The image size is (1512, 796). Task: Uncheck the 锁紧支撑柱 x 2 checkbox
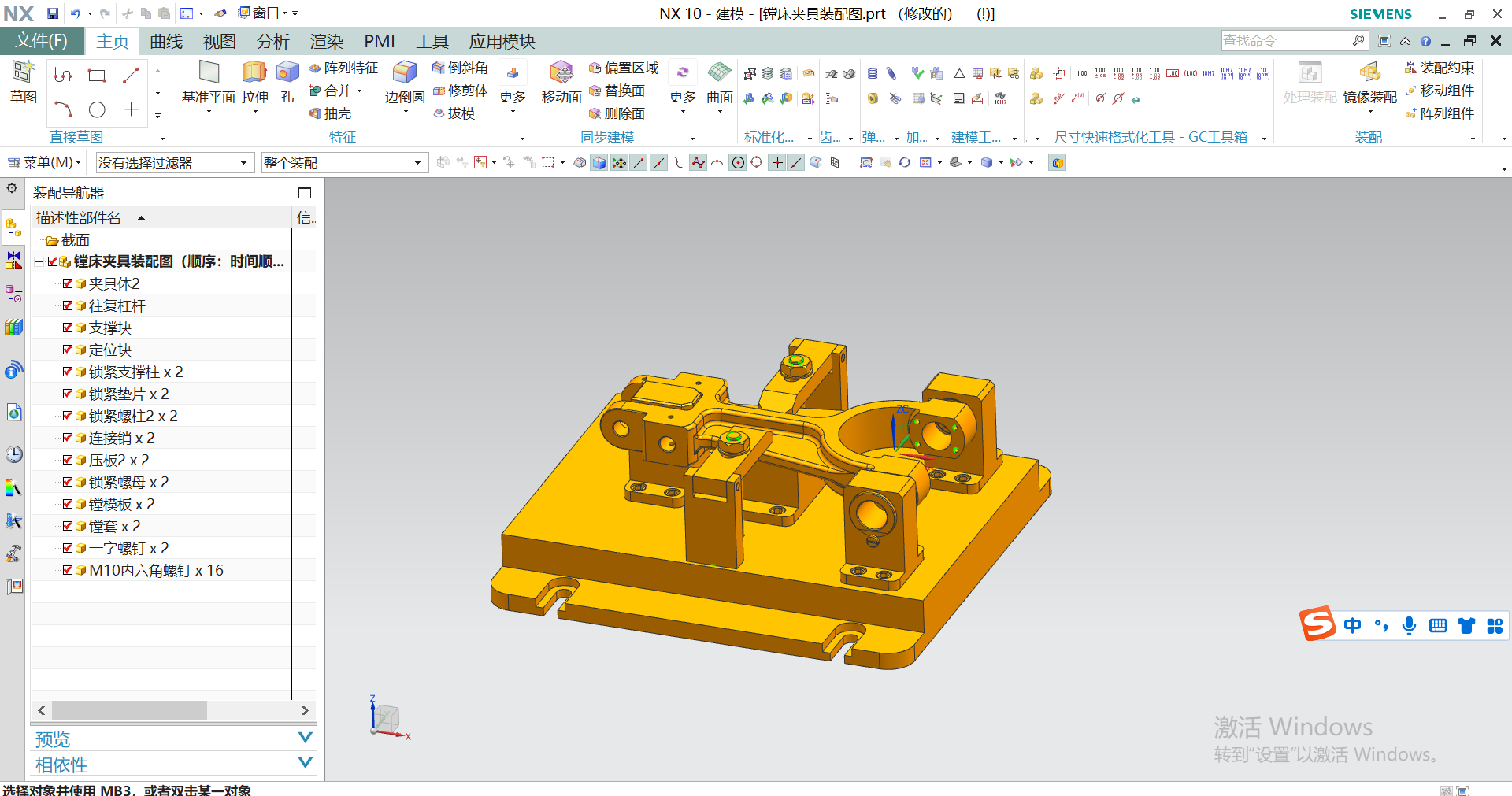(68, 372)
